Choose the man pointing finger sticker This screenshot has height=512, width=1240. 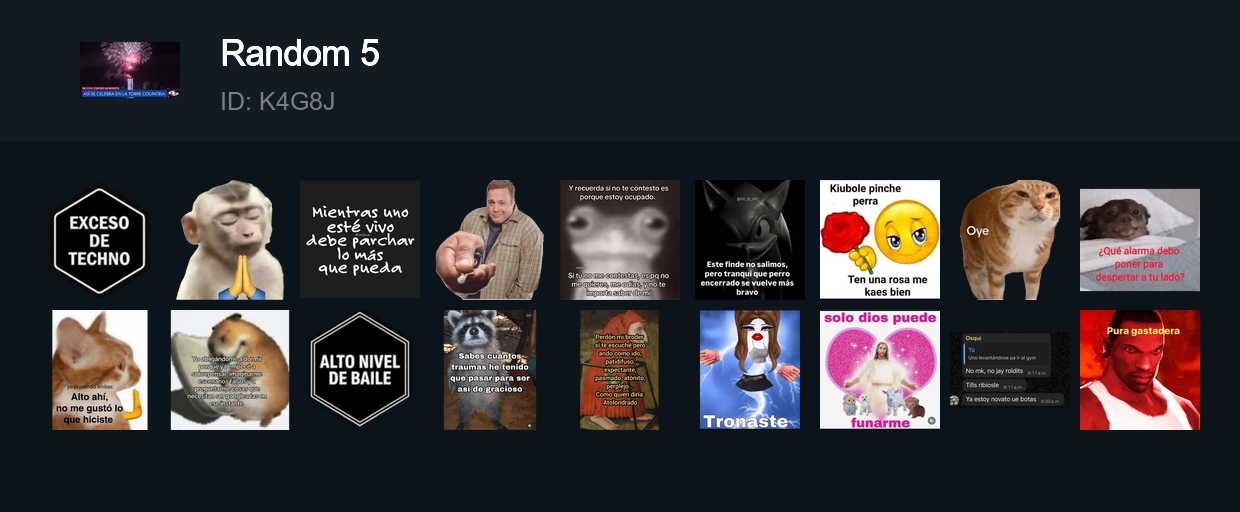tap(490, 240)
